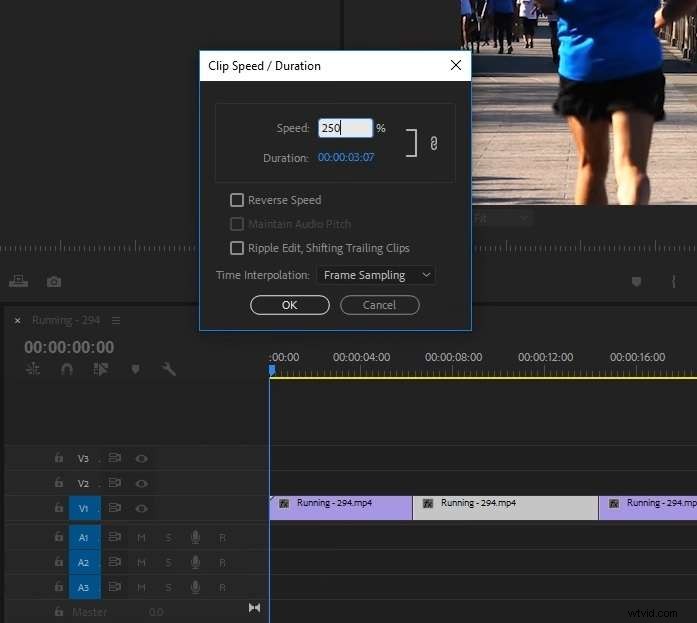
Task: Close the Running - 294 sequence tab
Action: pyautogui.click(x=17, y=320)
